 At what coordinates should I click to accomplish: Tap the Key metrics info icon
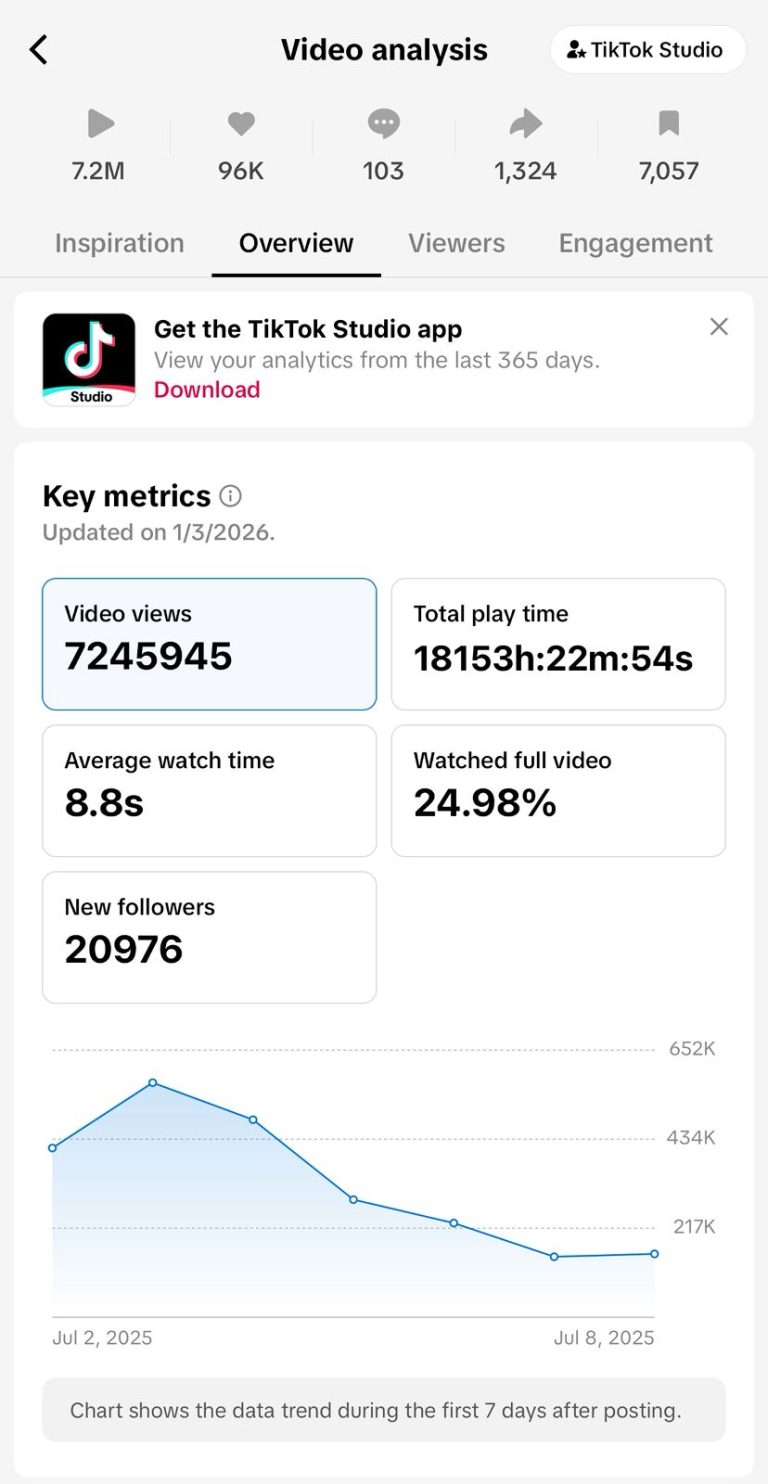(230, 496)
